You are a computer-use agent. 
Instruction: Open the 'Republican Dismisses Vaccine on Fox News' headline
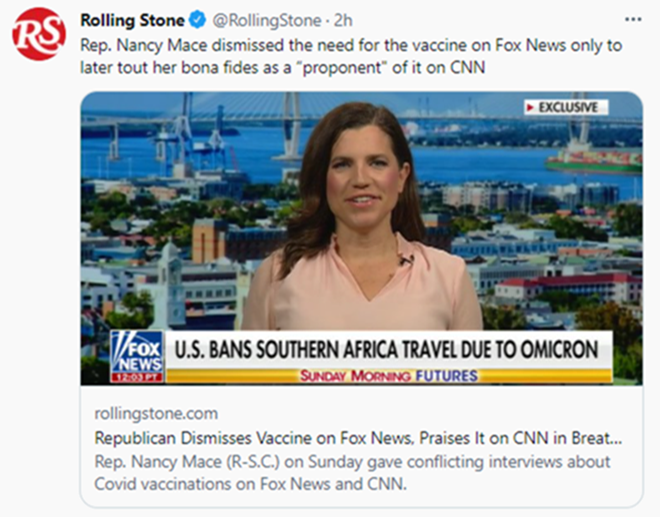tap(358, 438)
